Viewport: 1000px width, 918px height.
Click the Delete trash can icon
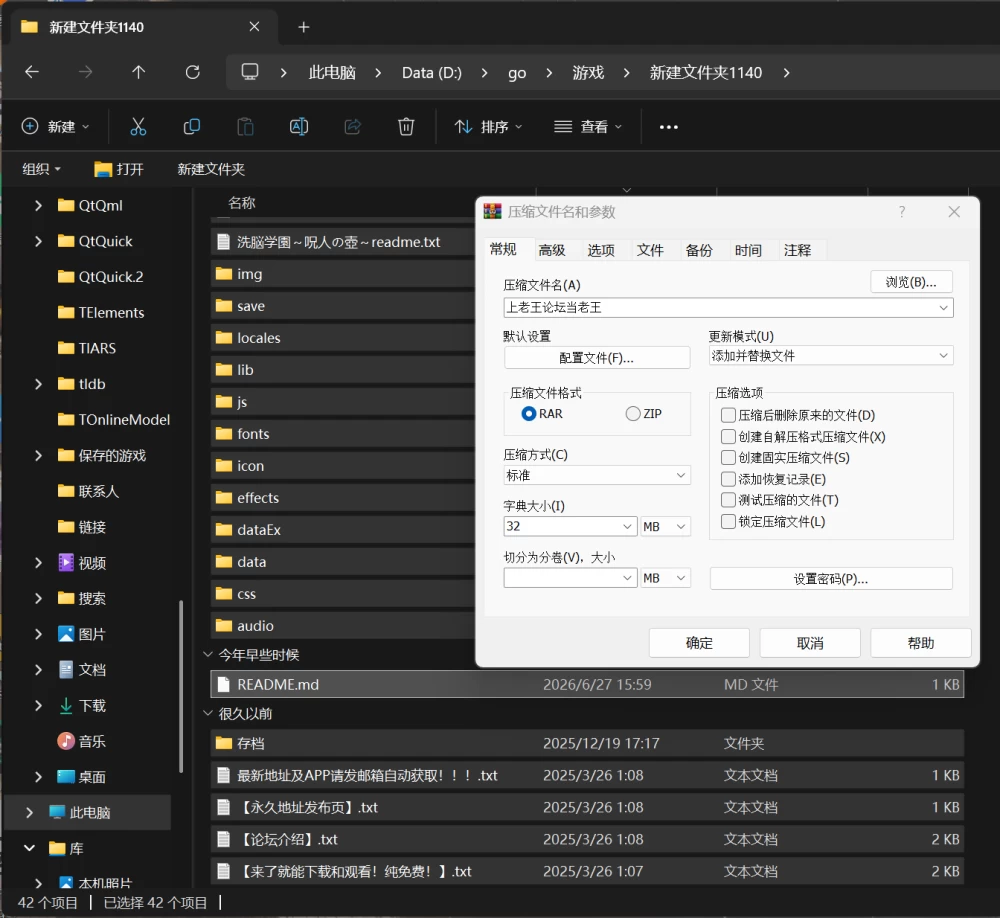tap(406, 126)
